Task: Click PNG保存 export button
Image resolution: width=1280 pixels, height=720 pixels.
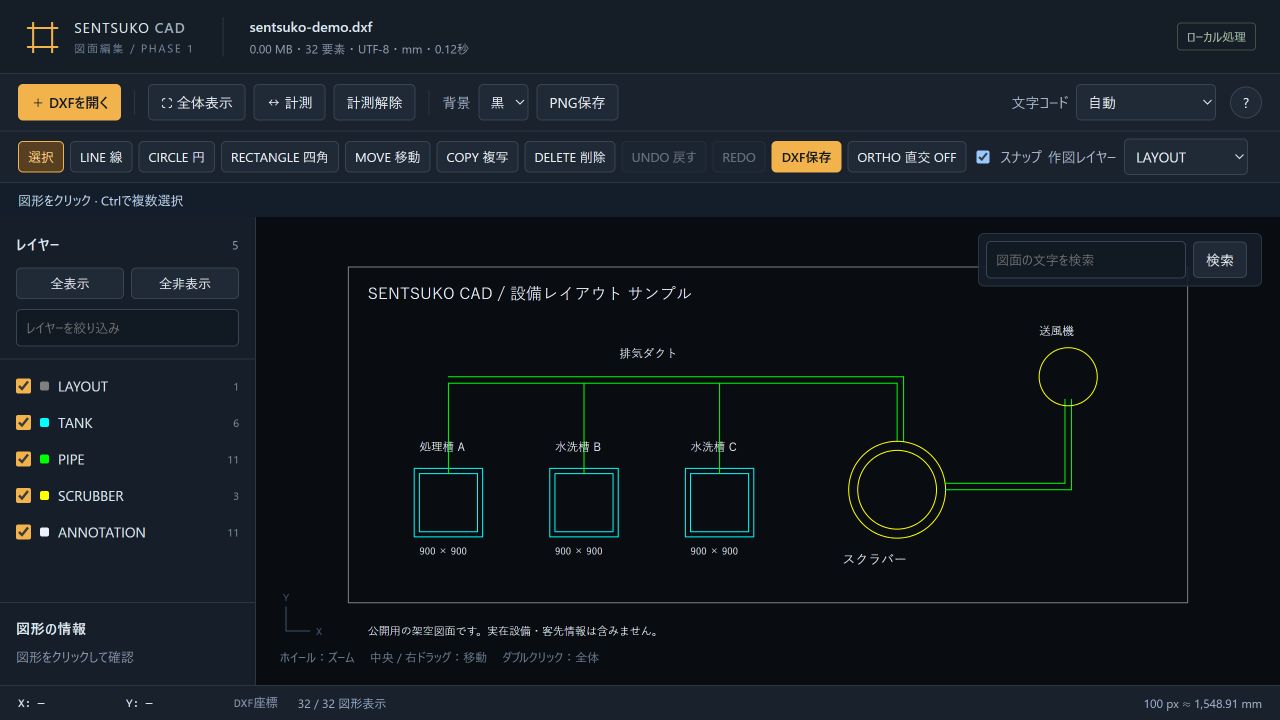Action: click(x=578, y=102)
